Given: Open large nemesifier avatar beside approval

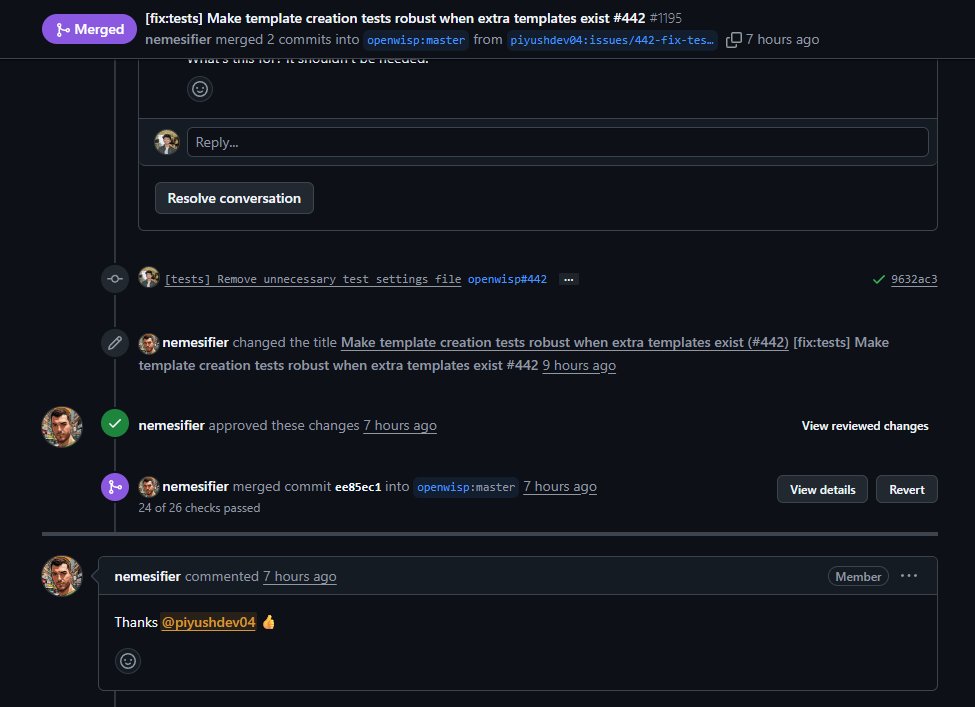Looking at the screenshot, I should [x=62, y=427].
